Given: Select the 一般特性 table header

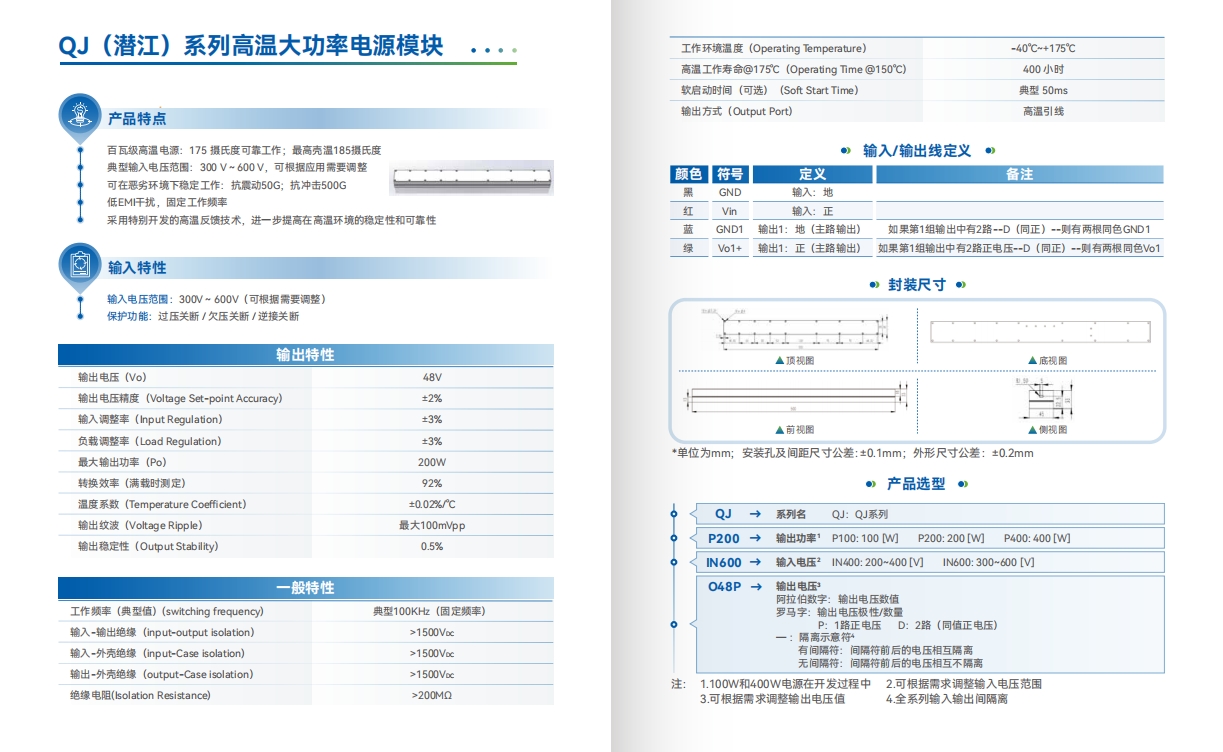Looking at the screenshot, I should pyautogui.click(x=305, y=588).
